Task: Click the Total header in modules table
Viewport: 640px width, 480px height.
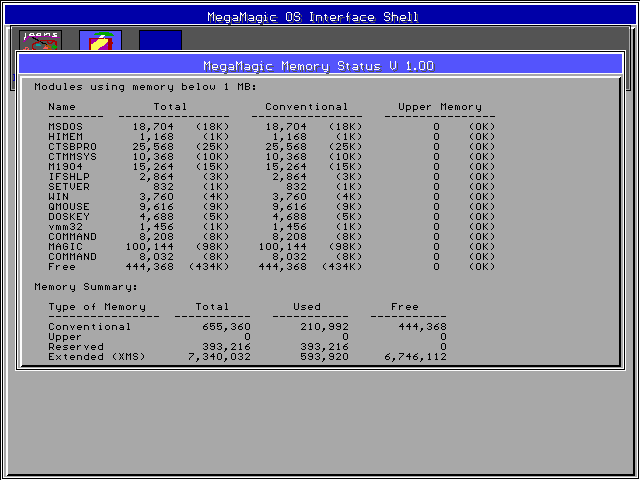Action: point(170,107)
